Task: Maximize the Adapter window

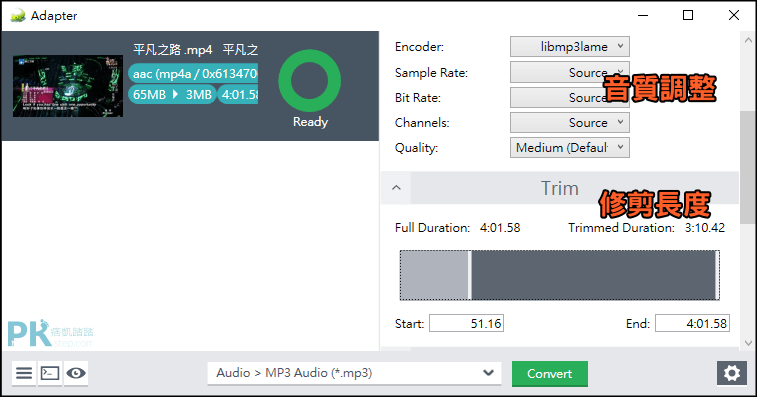Action: click(x=688, y=15)
